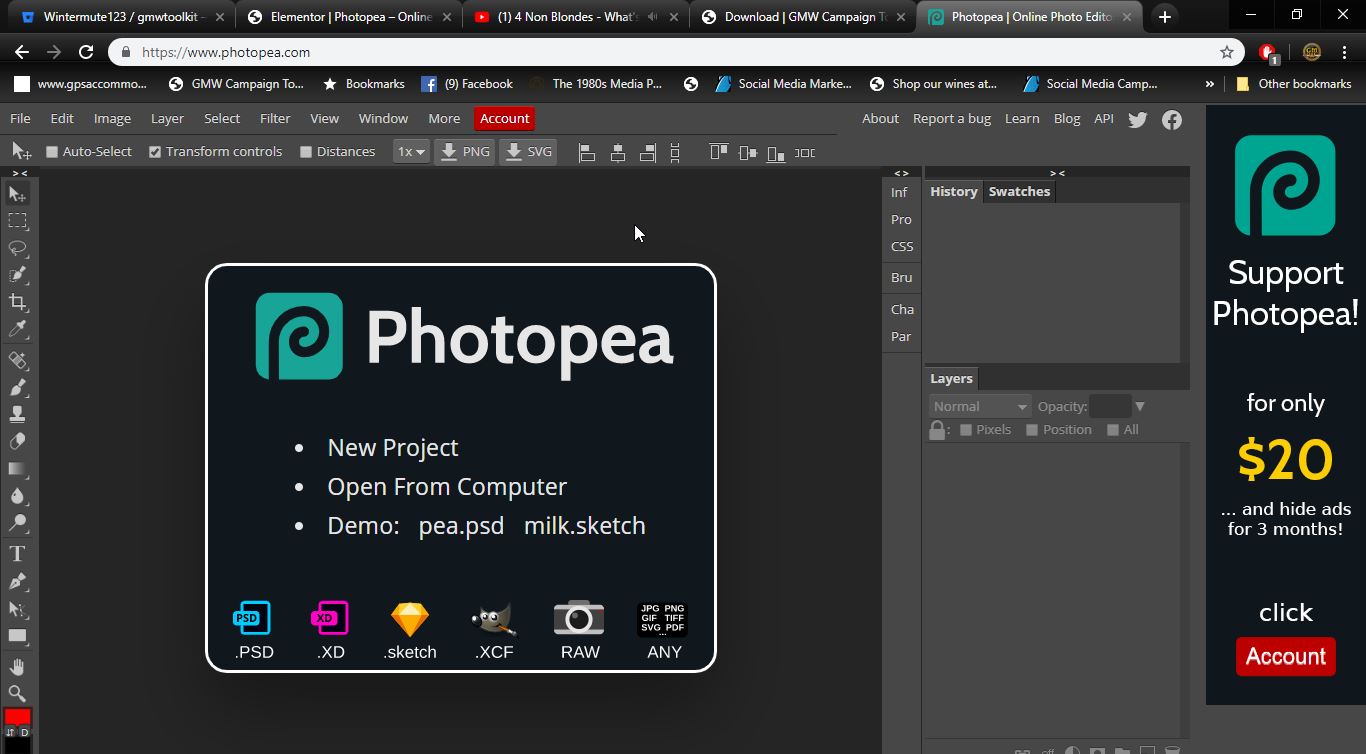Click the Opacity input field
Viewport: 1366px width, 754px height.
(1110, 406)
